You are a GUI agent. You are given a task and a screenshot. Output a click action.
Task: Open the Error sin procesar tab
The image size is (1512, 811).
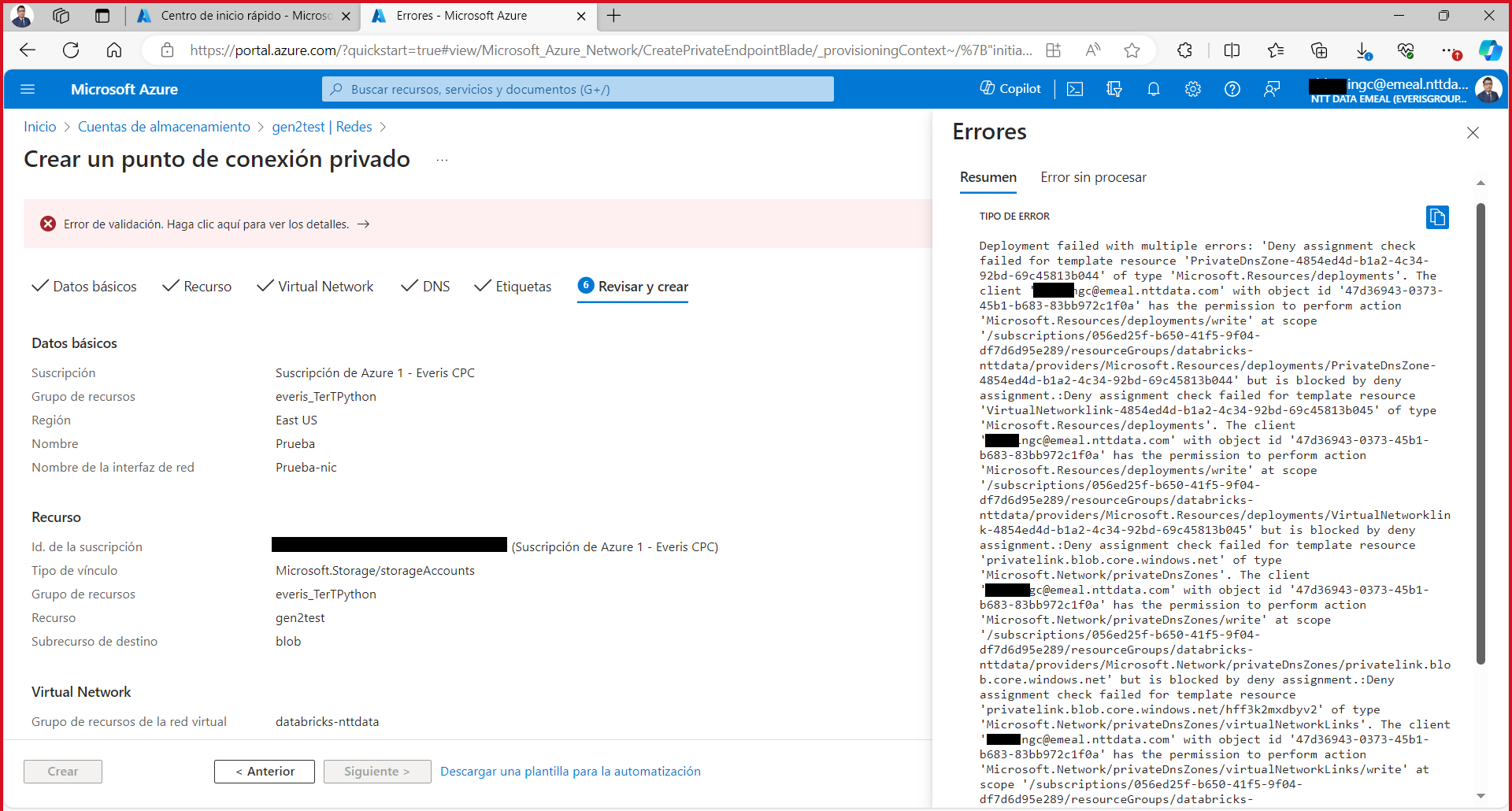[1093, 177]
